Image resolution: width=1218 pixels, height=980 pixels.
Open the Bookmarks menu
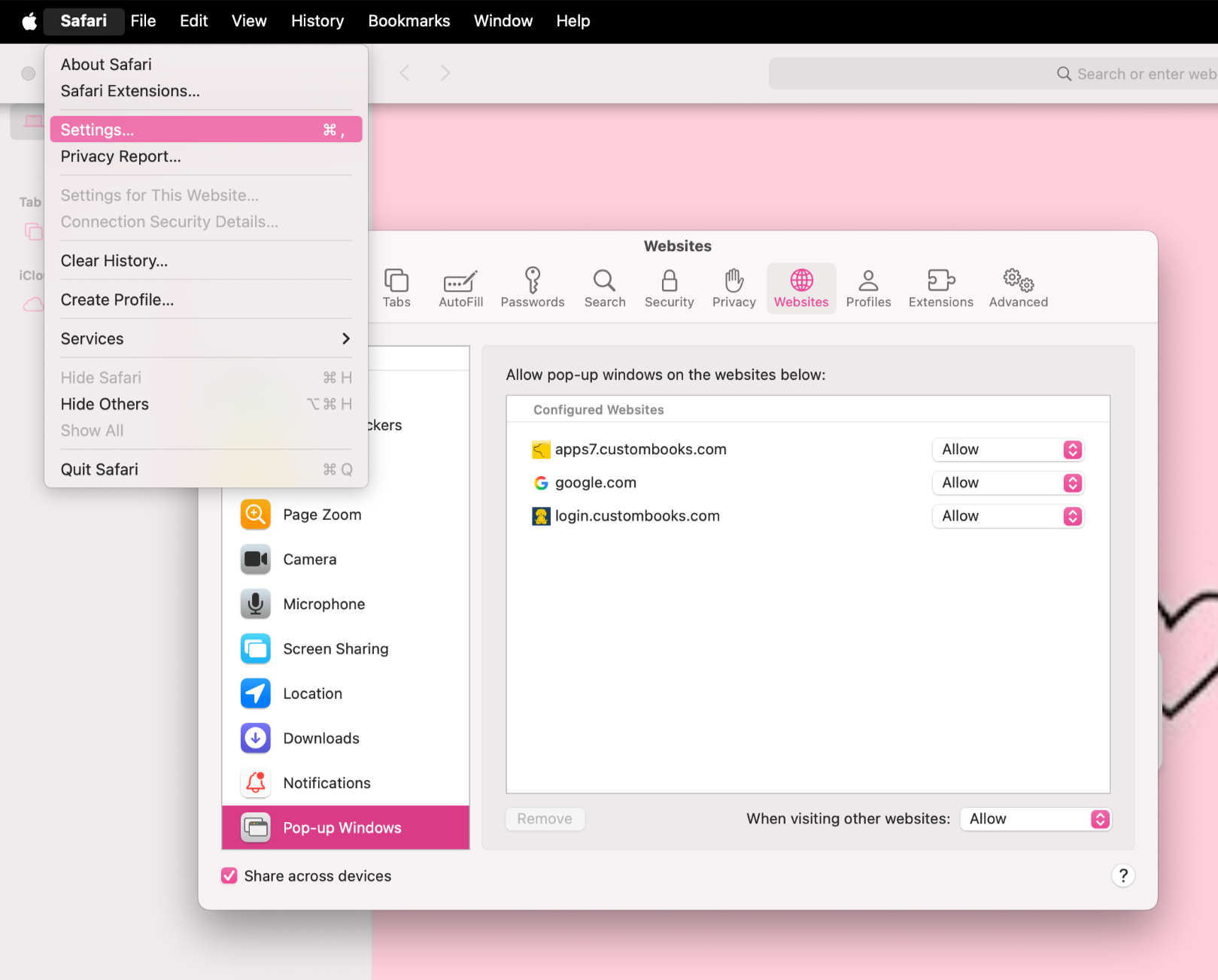click(x=409, y=21)
